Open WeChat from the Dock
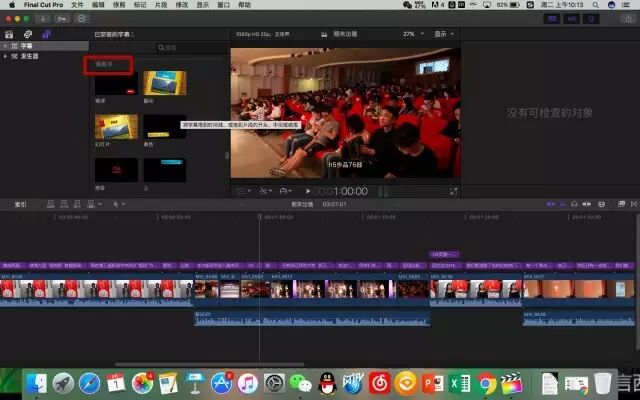Viewport: 640px width, 400px height. click(301, 383)
